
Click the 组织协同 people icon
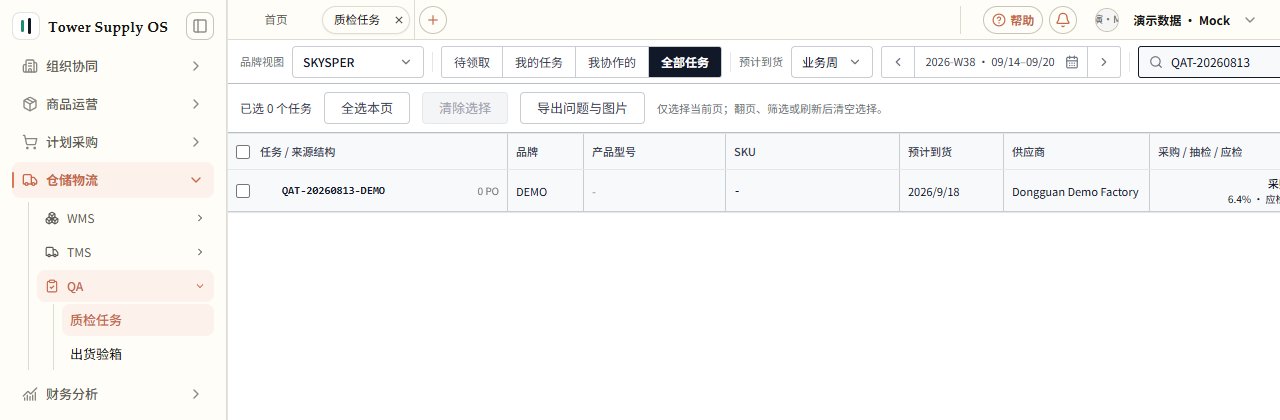[x=30, y=66]
